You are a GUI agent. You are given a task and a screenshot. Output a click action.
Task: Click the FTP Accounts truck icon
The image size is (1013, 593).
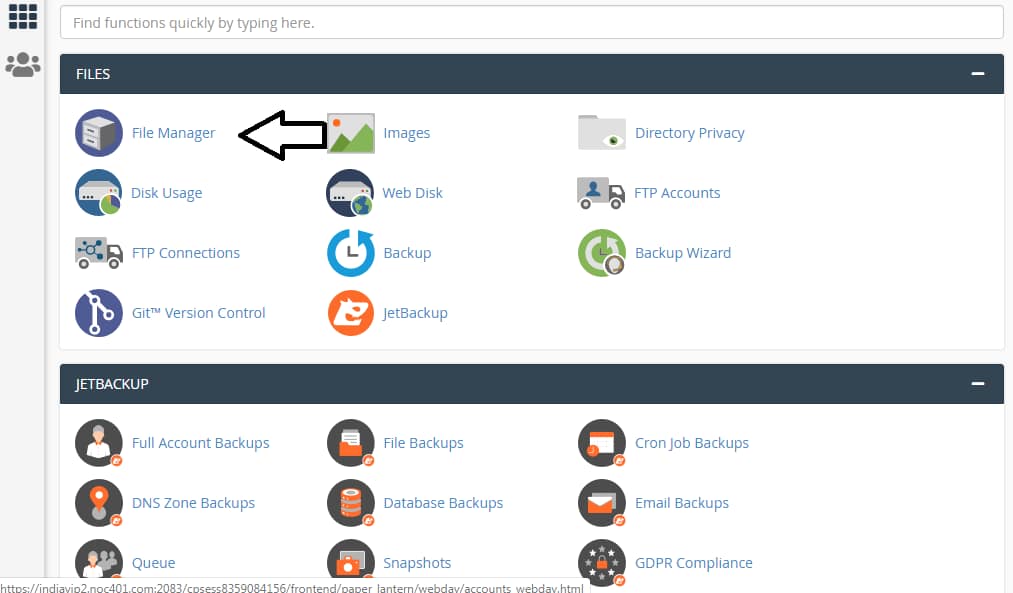(601, 193)
